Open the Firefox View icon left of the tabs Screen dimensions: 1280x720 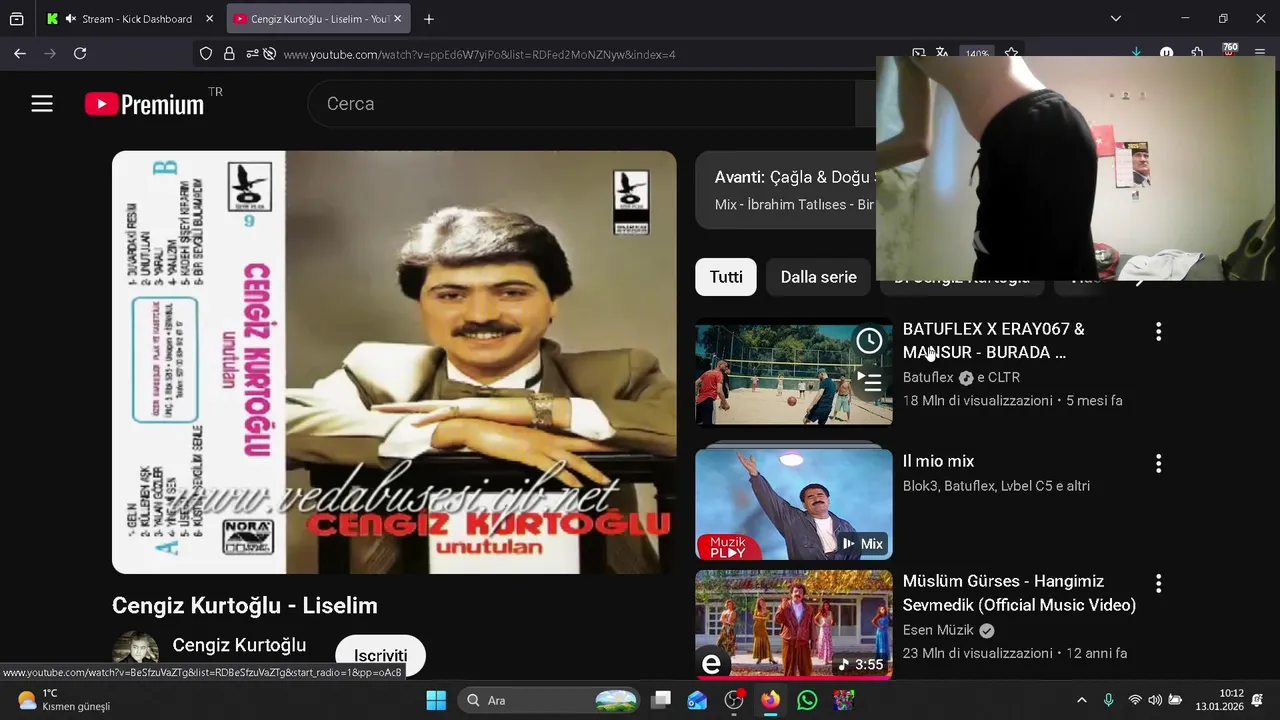(16, 19)
